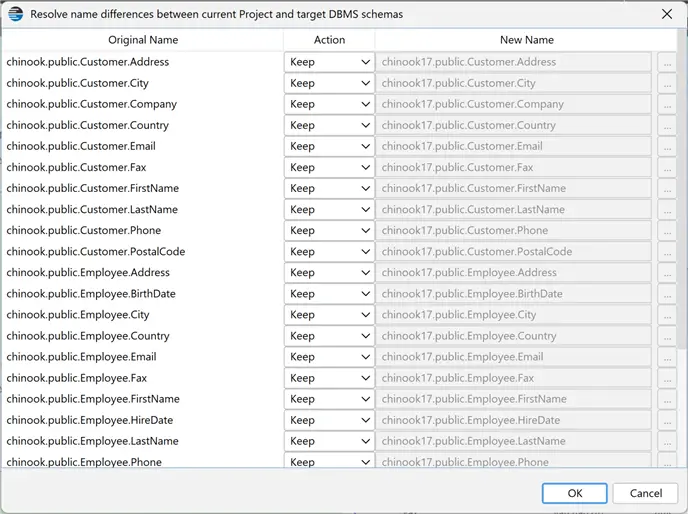Open Action dropdown for Employee.Address row

click(x=329, y=273)
